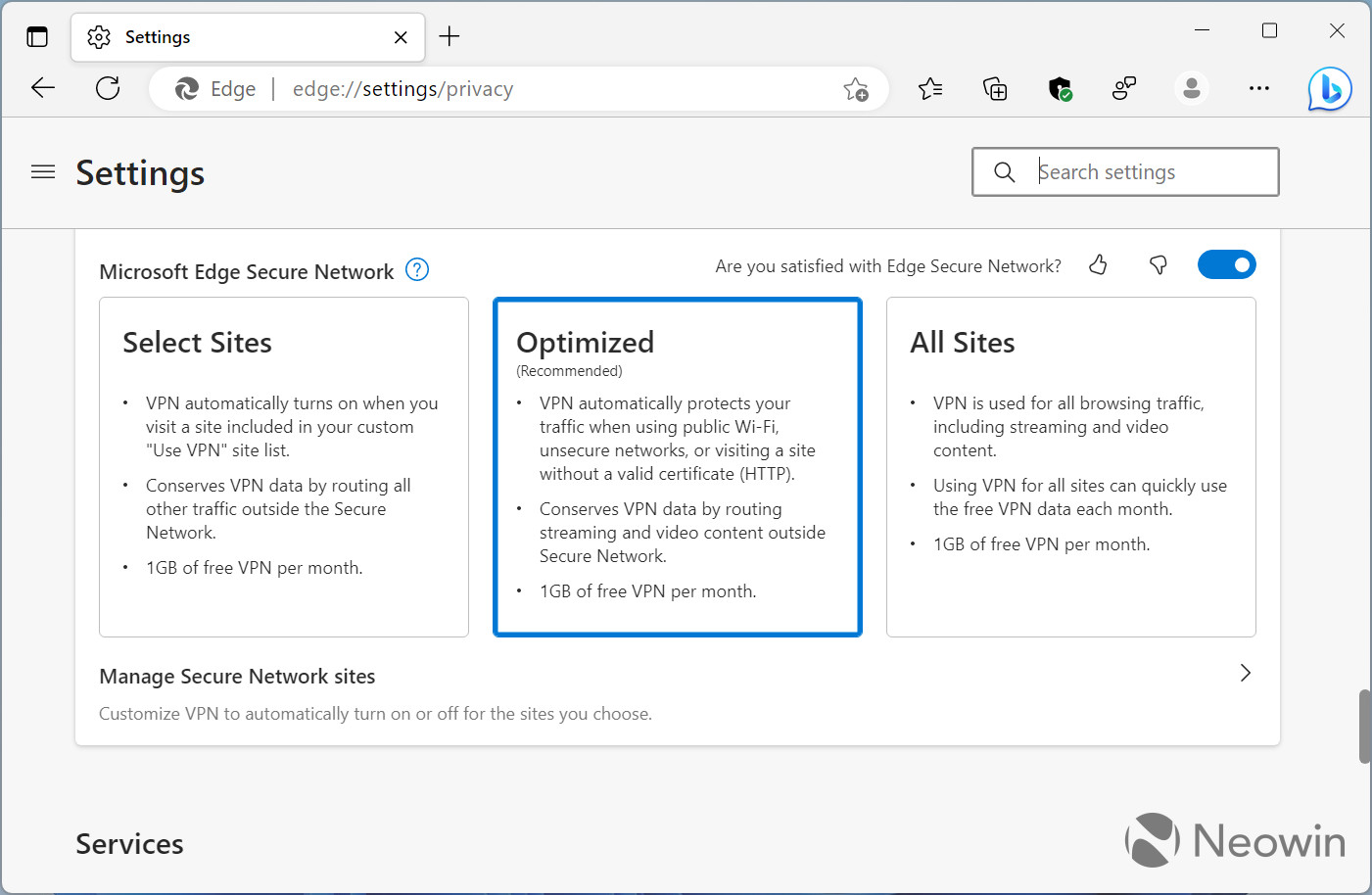
Task: Open the Bing chat sidebar icon
Action: click(1329, 89)
